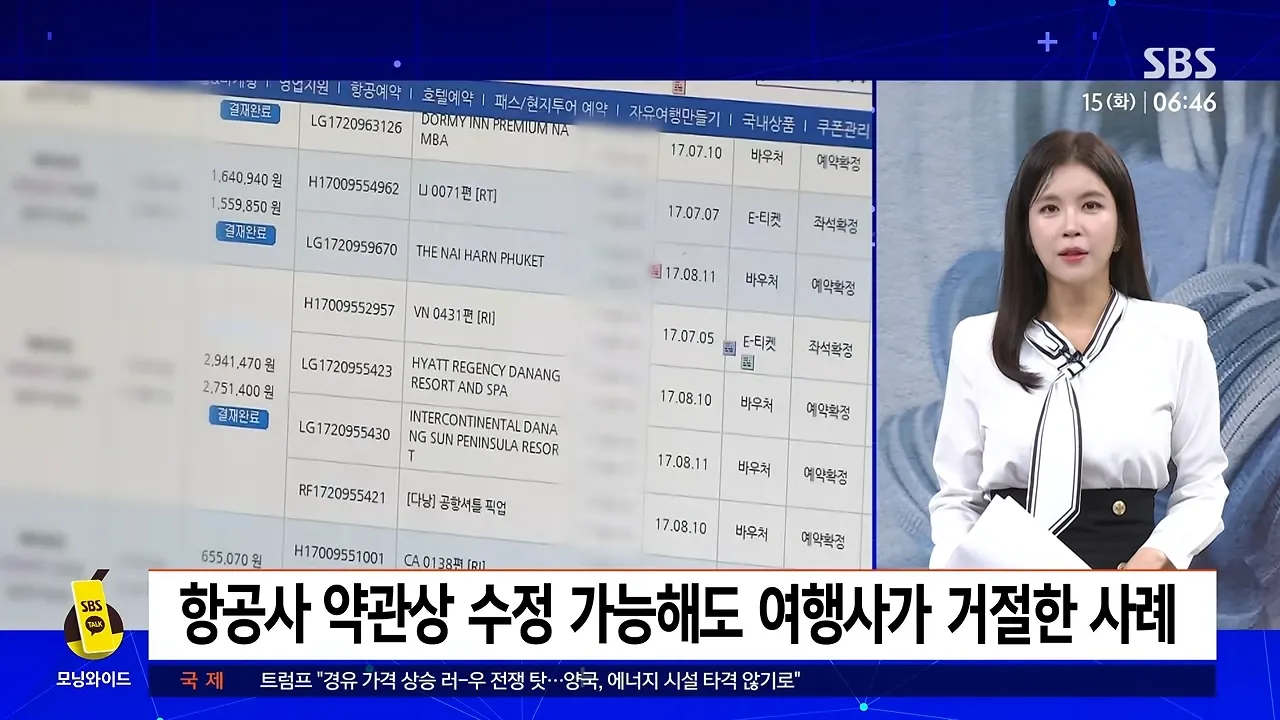This screenshot has height=720, width=1280.
Task: Click the [다낭] 공항셔틀 픽업 entry
Action: coord(456,504)
